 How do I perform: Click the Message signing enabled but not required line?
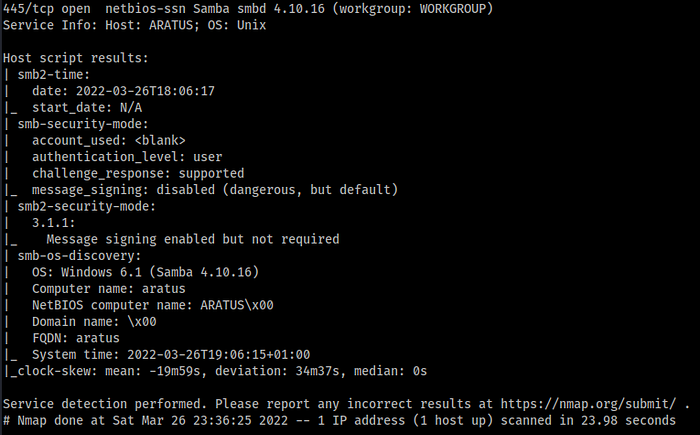click(x=192, y=239)
